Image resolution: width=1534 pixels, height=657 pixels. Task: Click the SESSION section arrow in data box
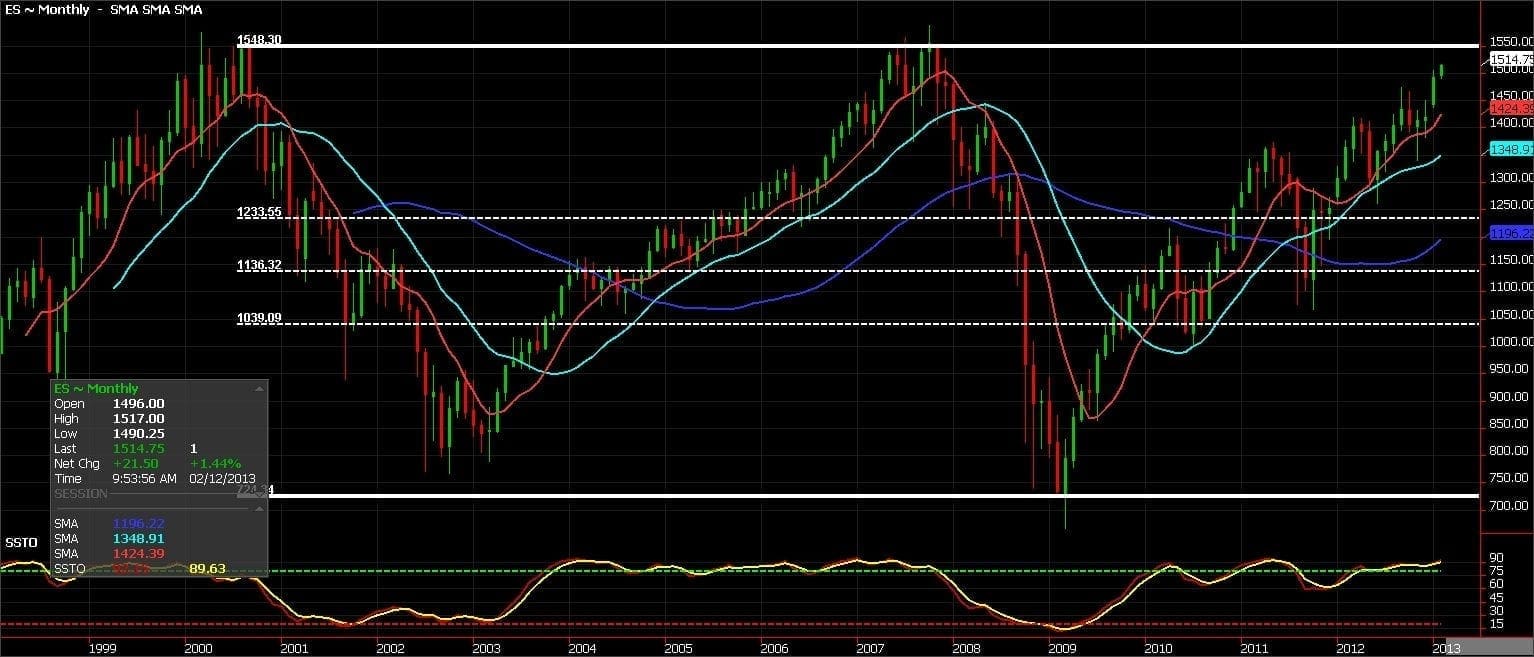point(259,494)
